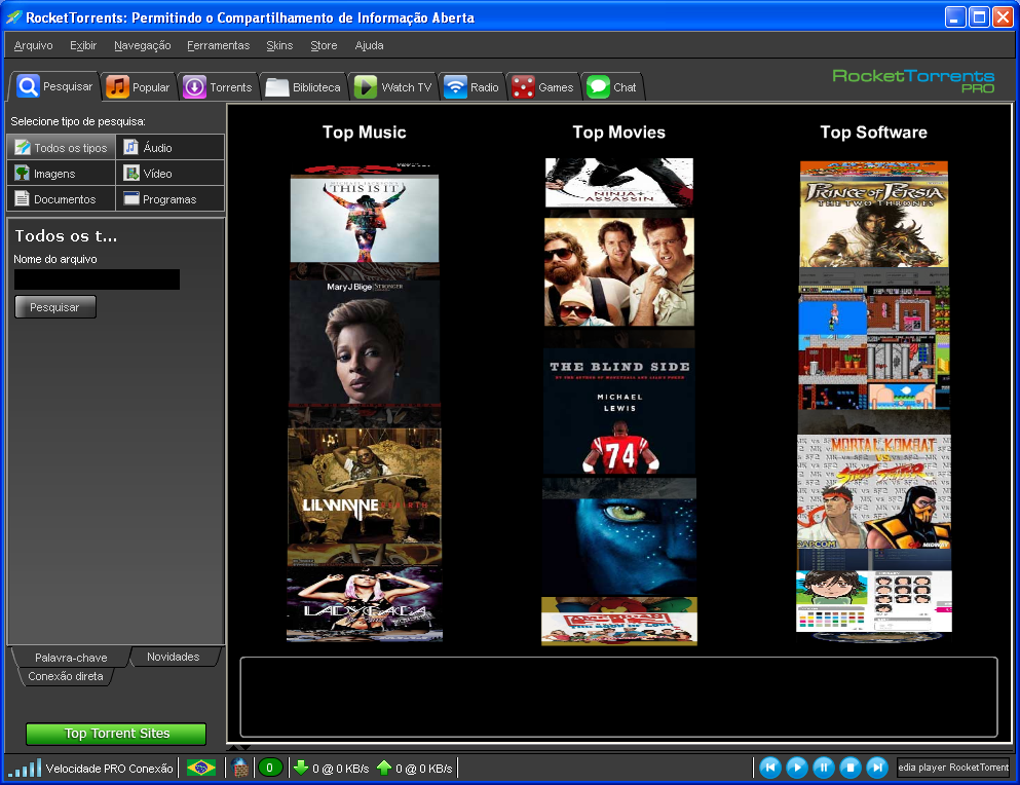Screen dimensions: 1020x785
Task: Click the signal strength bars icon
Action: coord(25,769)
